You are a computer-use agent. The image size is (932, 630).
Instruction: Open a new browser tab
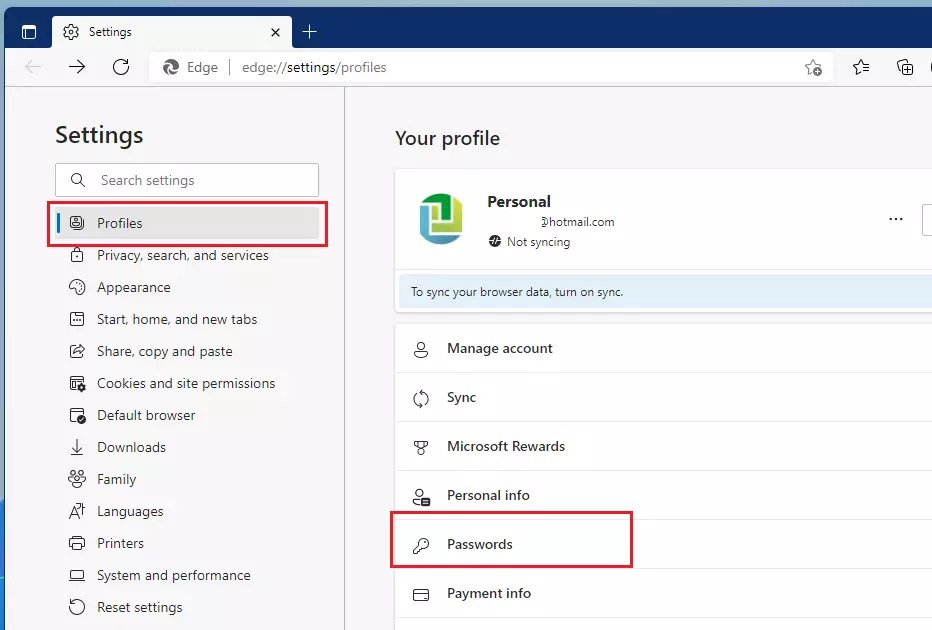pyautogui.click(x=309, y=31)
